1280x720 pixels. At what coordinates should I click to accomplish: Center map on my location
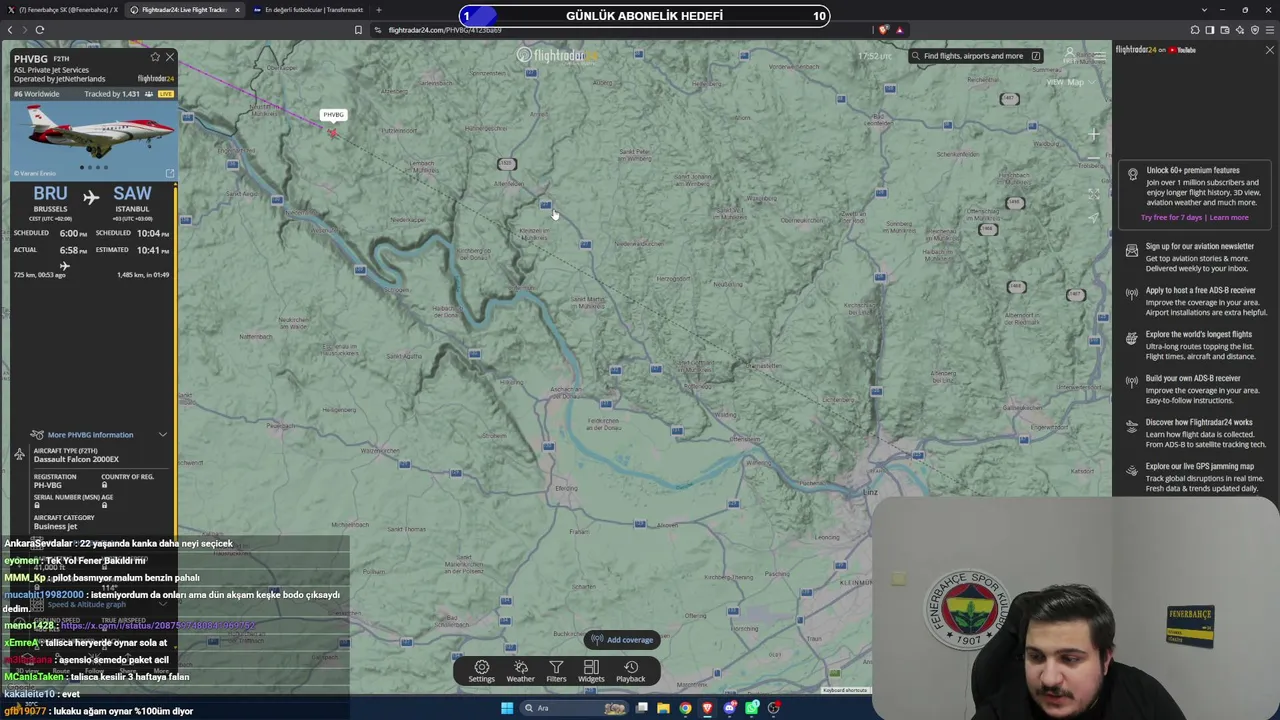coord(1093,217)
